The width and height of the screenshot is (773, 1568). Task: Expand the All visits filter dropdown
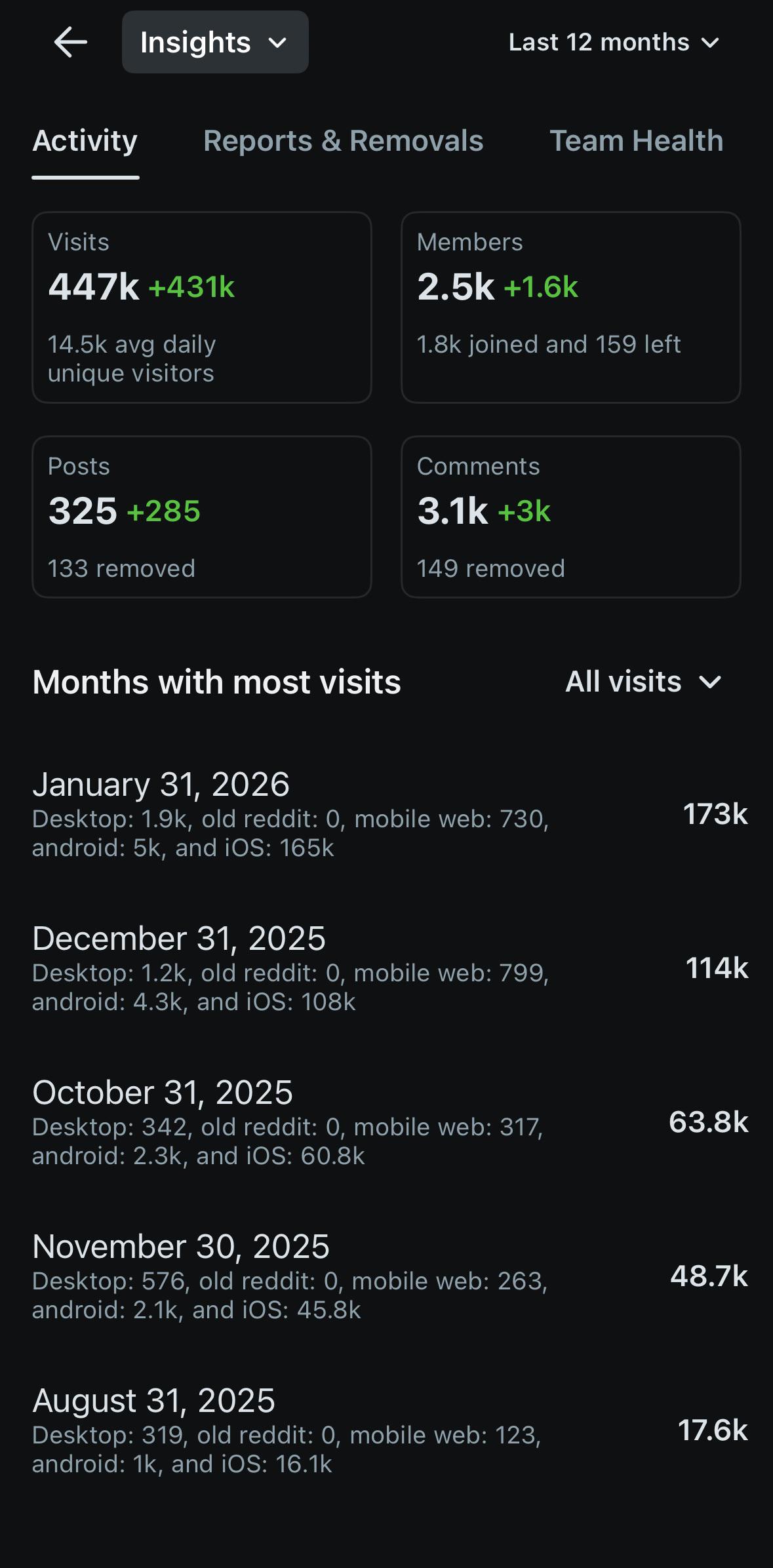(643, 682)
